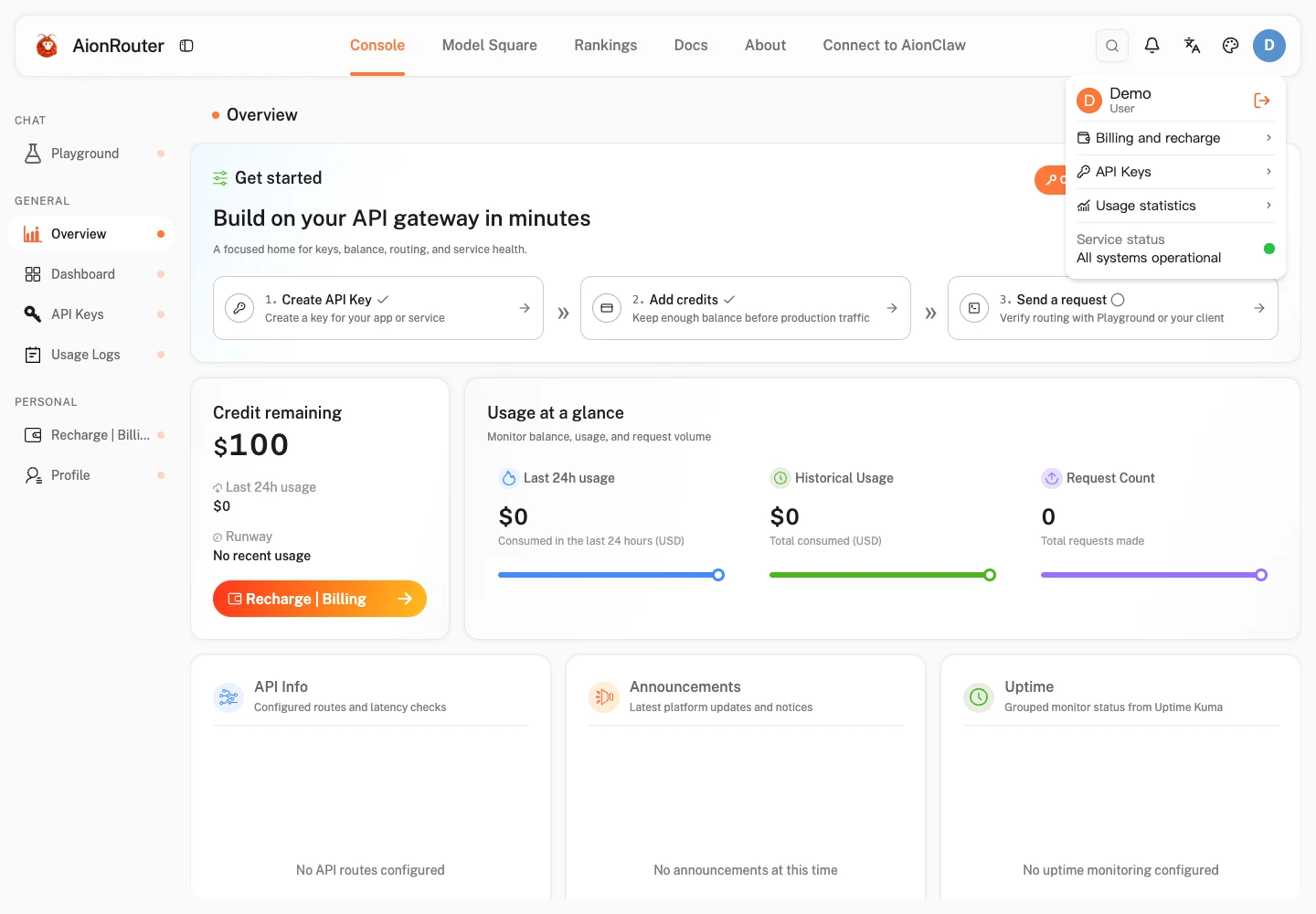
Task: Switch to the Console tab
Action: pyautogui.click(x=377, y=46)
